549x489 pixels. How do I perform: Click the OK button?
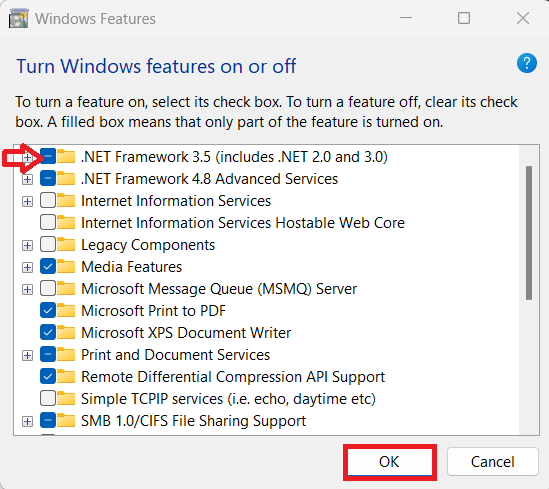(390, 462)
